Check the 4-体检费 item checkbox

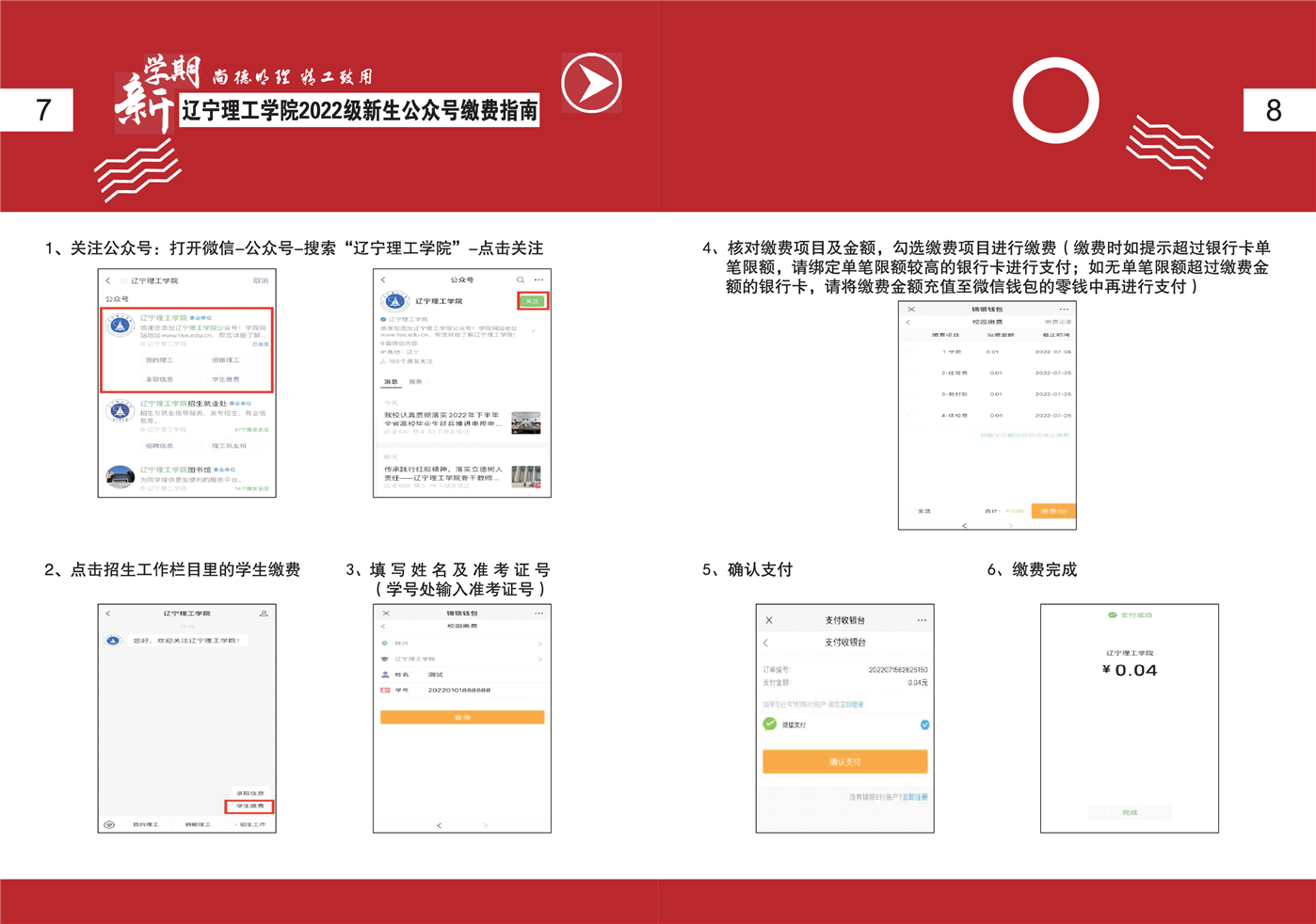pos(911,415)
